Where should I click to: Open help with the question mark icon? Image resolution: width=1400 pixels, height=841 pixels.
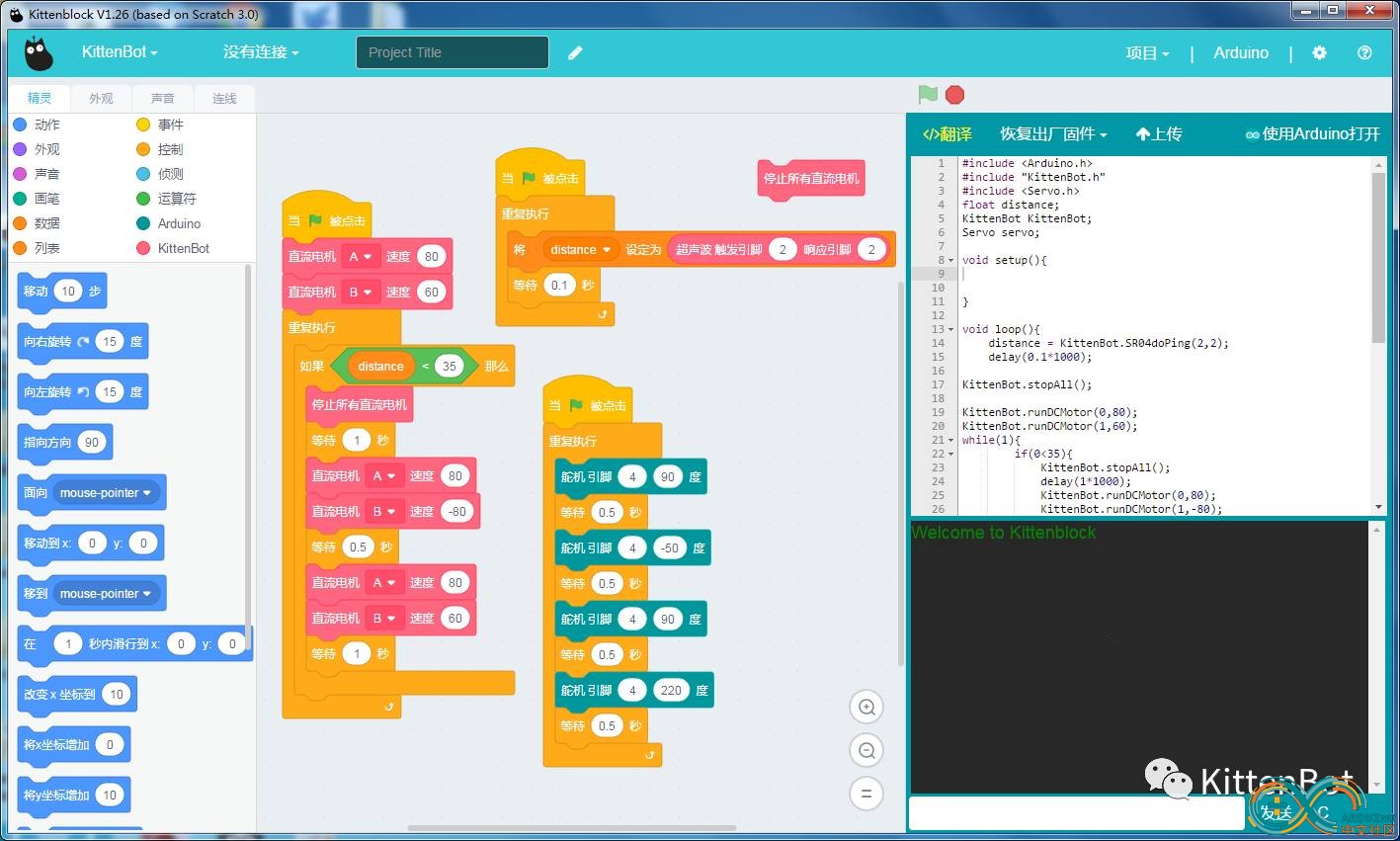point(1364,52)
